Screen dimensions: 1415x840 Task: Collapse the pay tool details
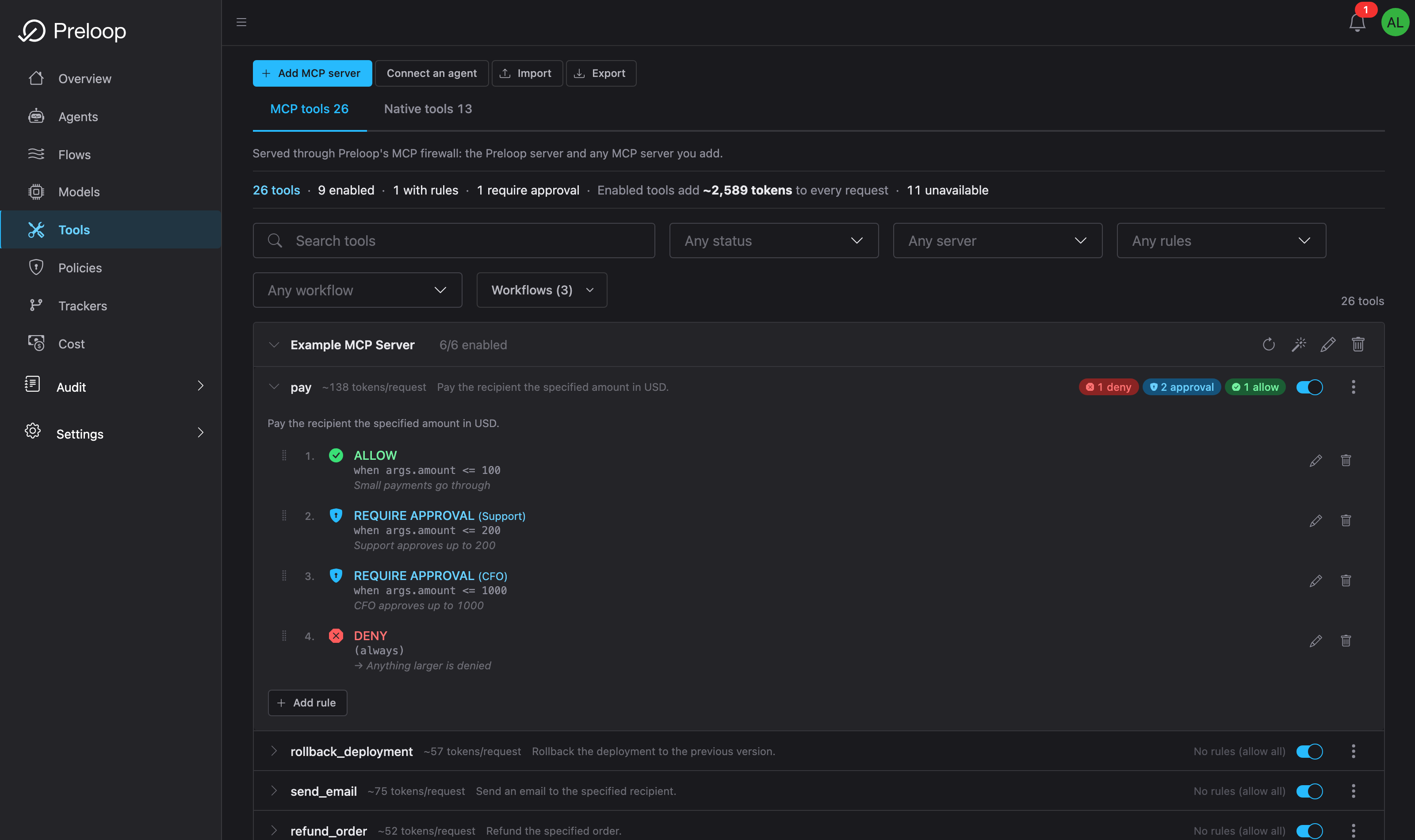pyautogui.click(x=274, y=387)
